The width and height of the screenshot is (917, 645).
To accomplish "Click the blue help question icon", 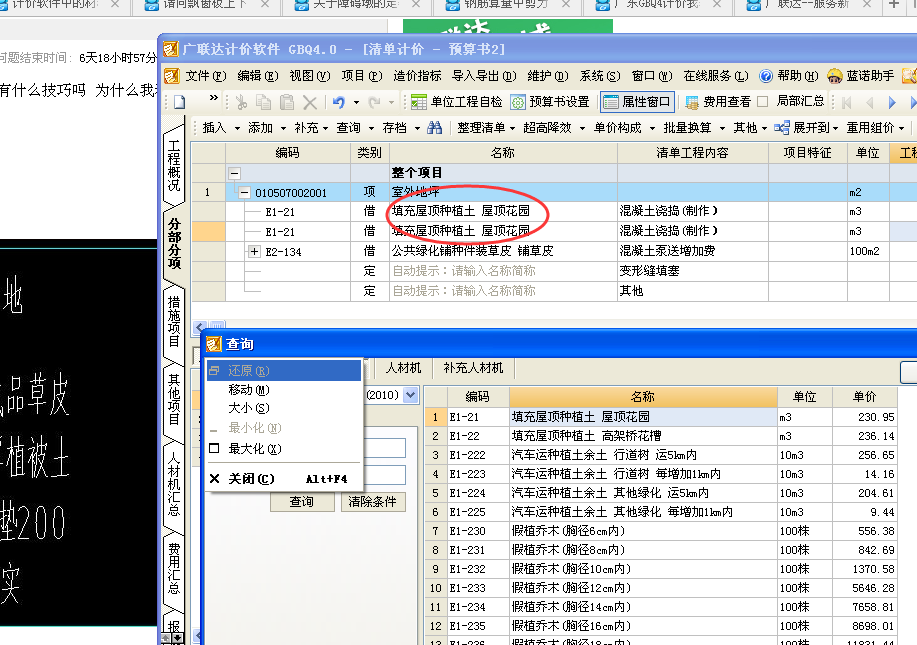I will [x=766, y=76].
